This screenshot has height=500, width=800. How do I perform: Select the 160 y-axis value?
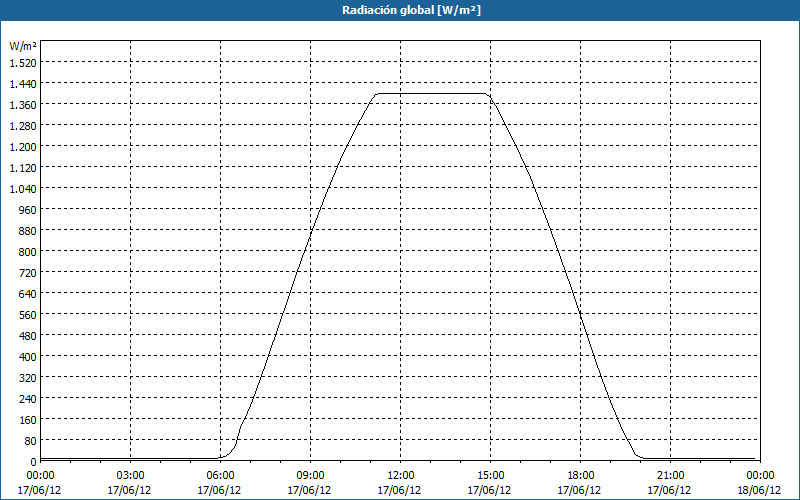28,420
